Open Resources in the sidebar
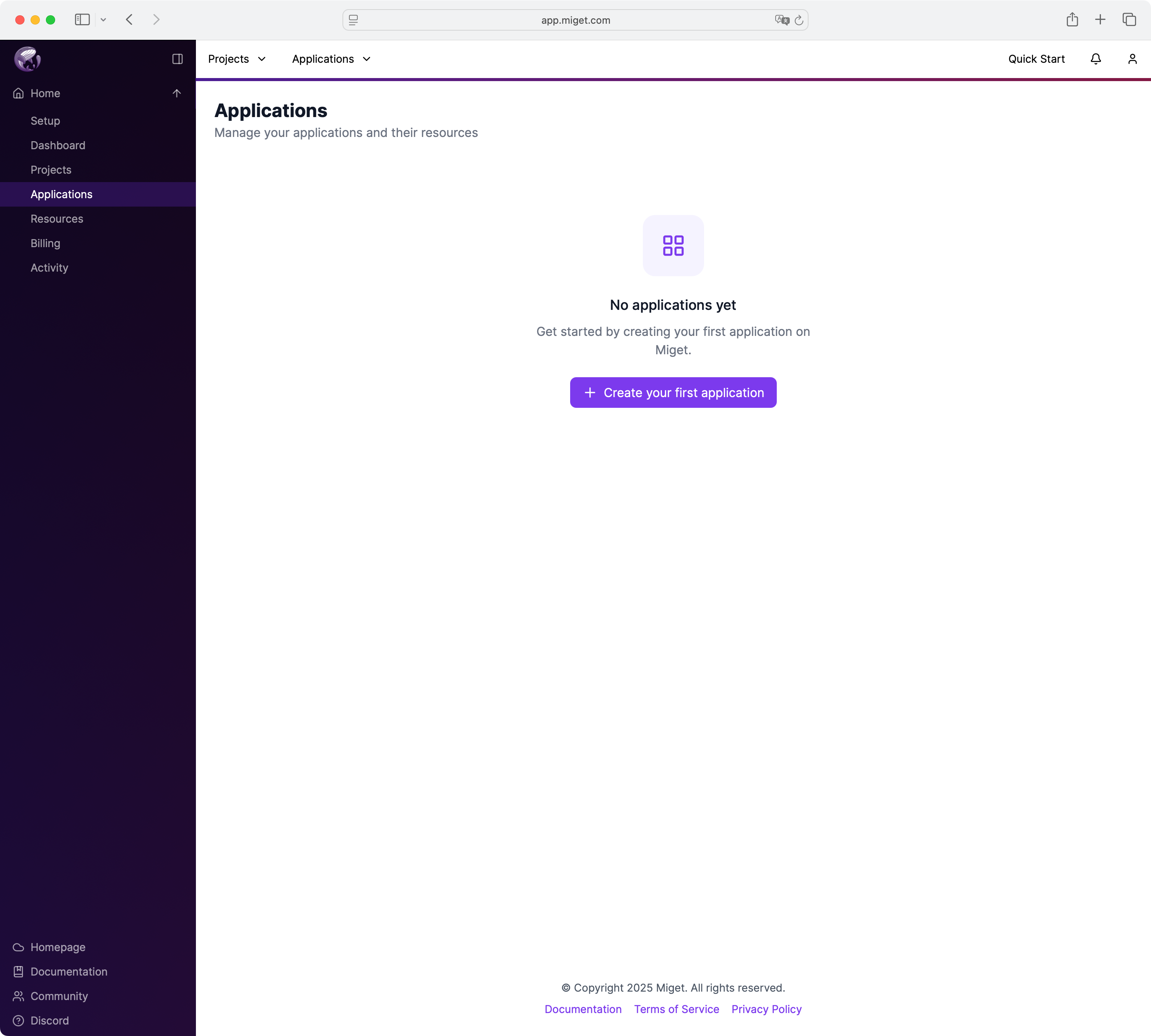 56,218
